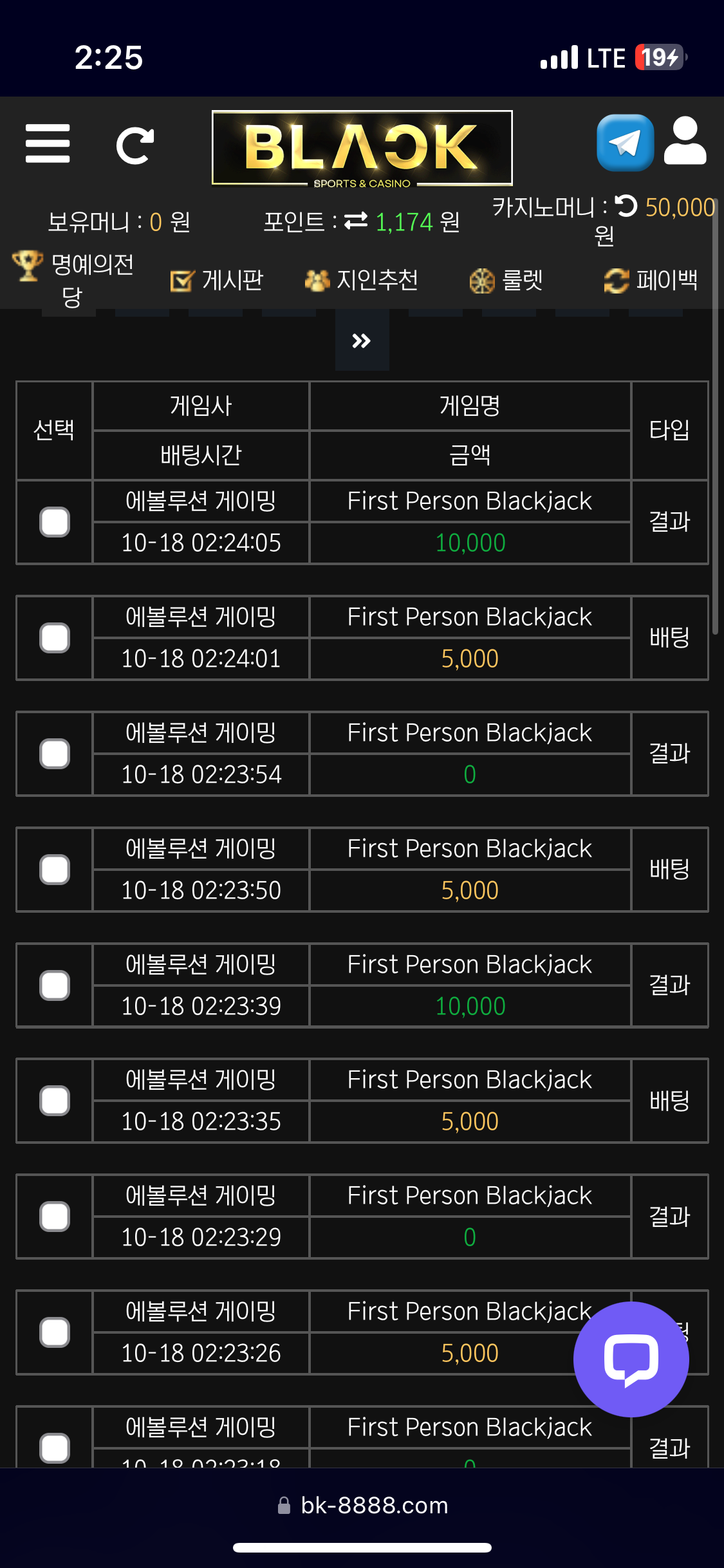Click the BLACK Sports & Casino logo

click(362, 148)
